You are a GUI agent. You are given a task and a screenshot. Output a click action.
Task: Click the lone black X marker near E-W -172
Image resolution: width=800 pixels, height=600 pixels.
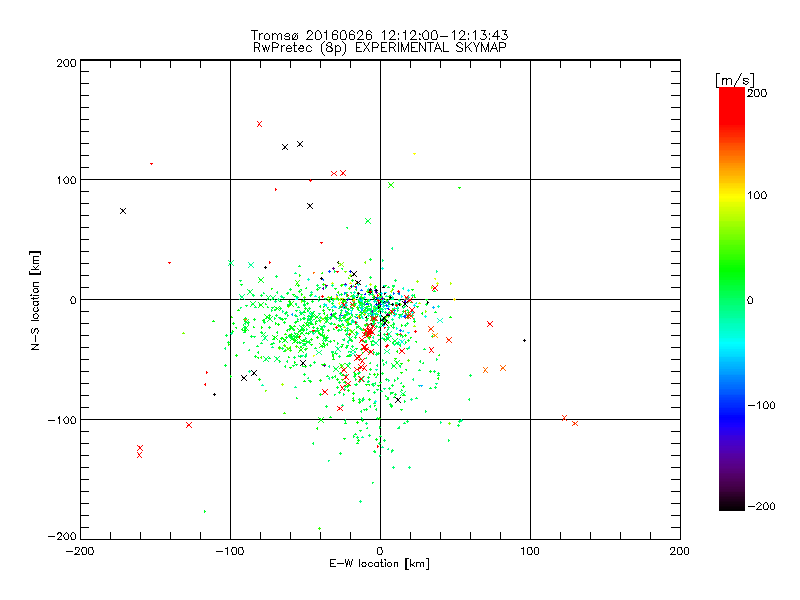[123, 211]
